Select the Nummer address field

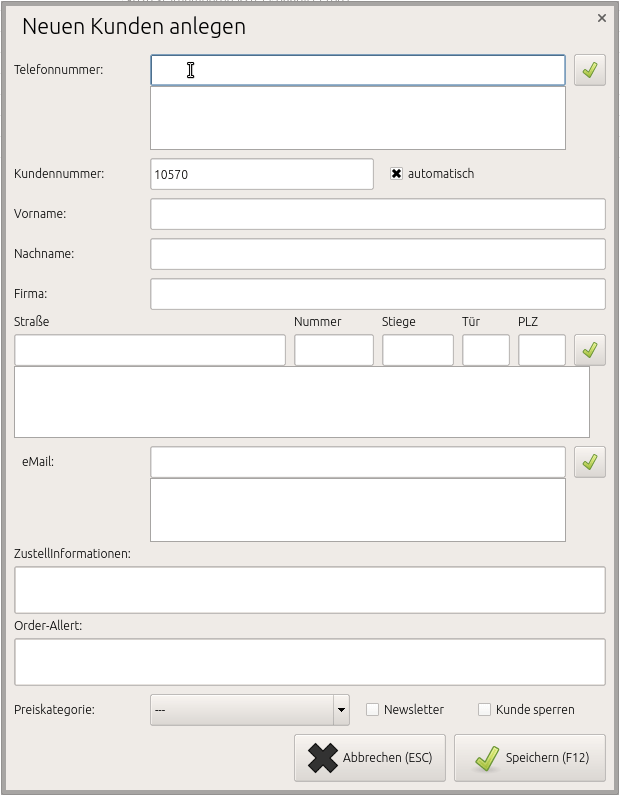point(333,350)
